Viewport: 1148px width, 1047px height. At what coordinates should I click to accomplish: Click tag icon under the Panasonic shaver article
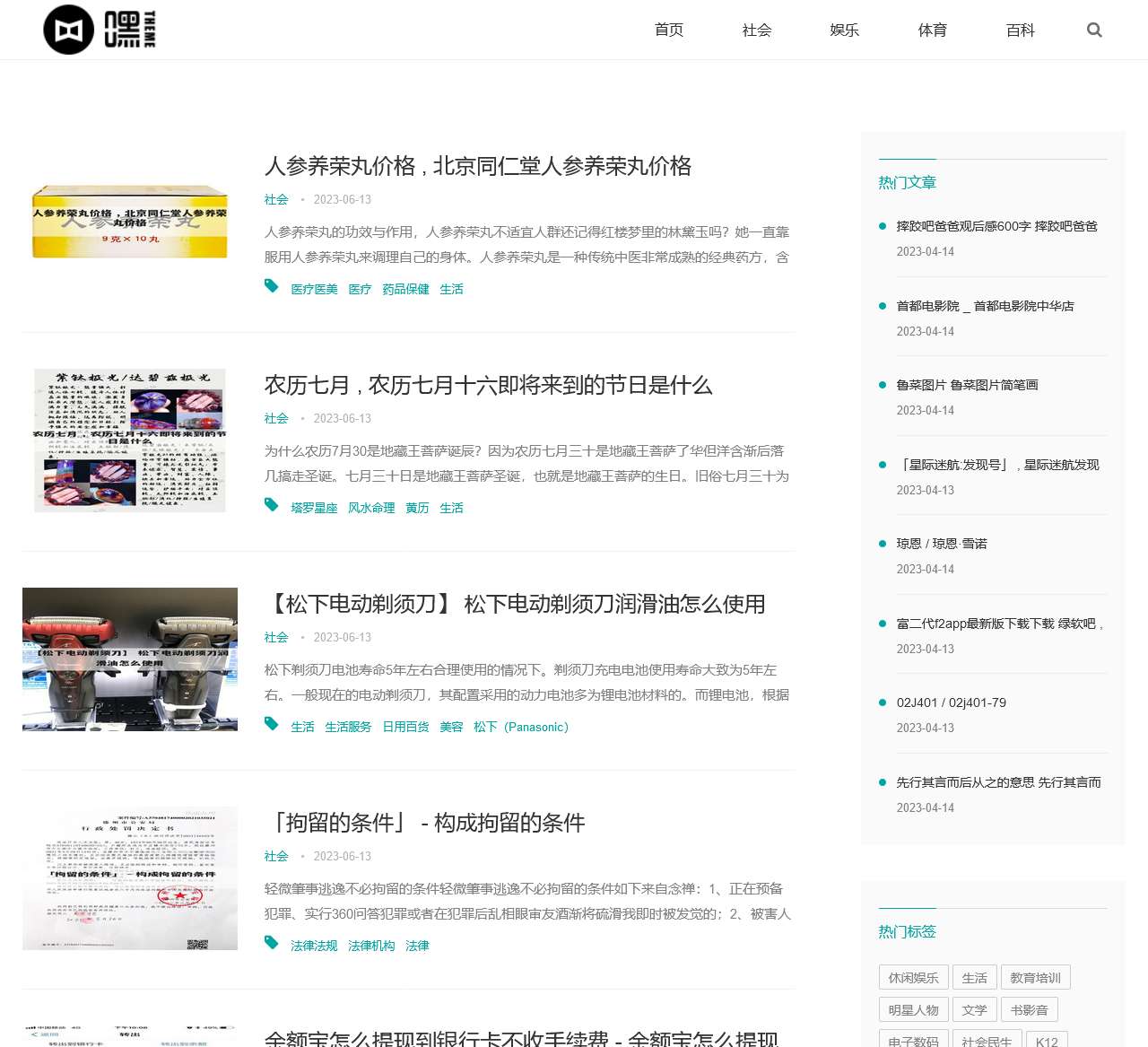272,724
